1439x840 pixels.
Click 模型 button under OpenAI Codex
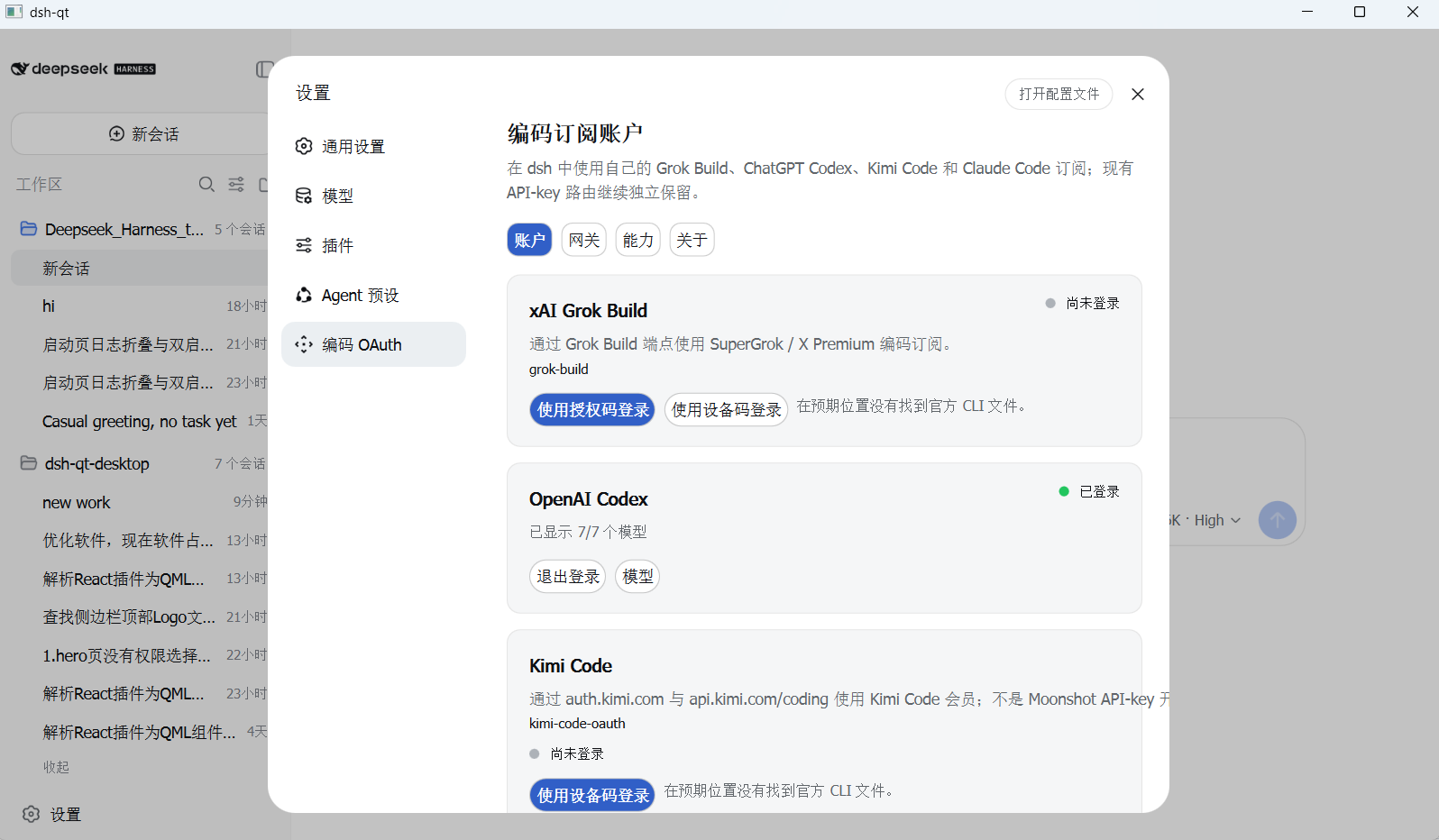[637, 577]
